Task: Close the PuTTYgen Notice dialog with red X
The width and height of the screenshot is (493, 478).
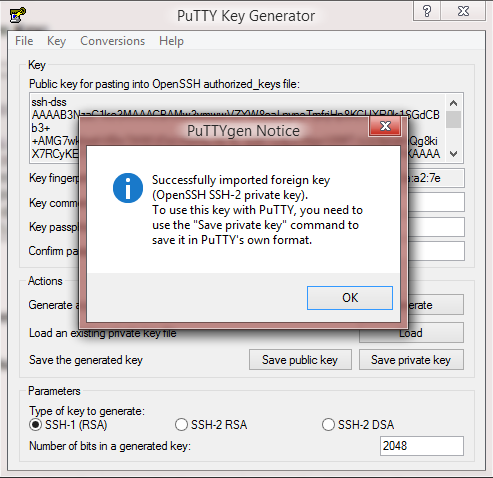Action: point(385,126)
